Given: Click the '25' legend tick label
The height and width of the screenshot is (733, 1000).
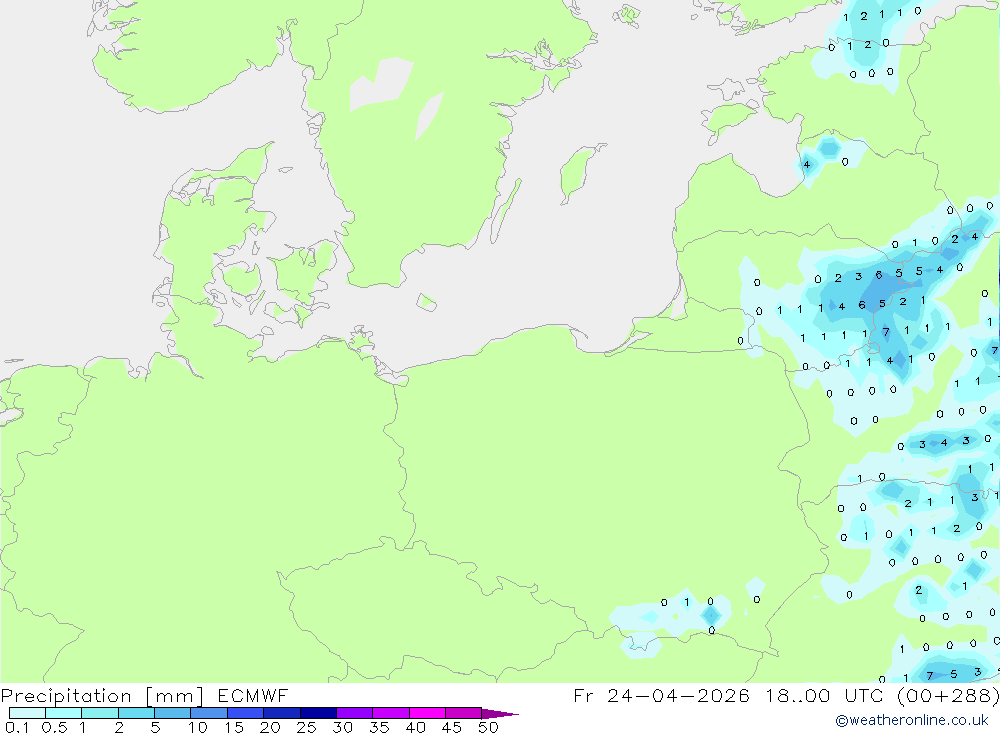Looking at the screenshot, I should coord(306,727).
